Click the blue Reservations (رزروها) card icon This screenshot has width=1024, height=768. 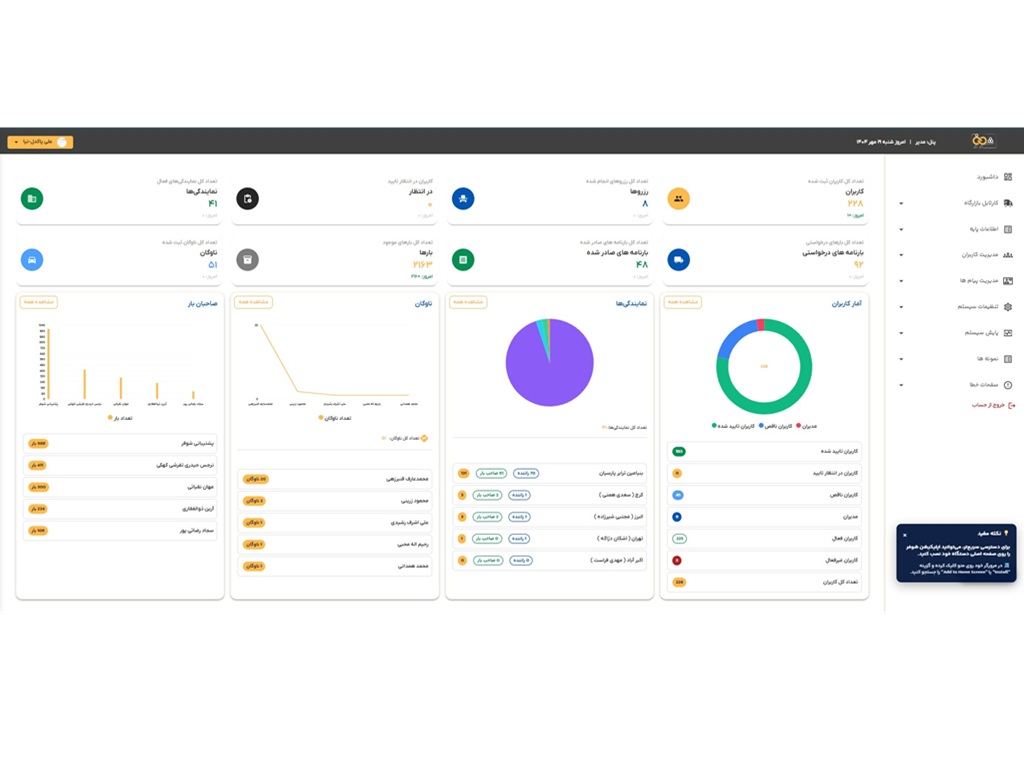[463, 199]
